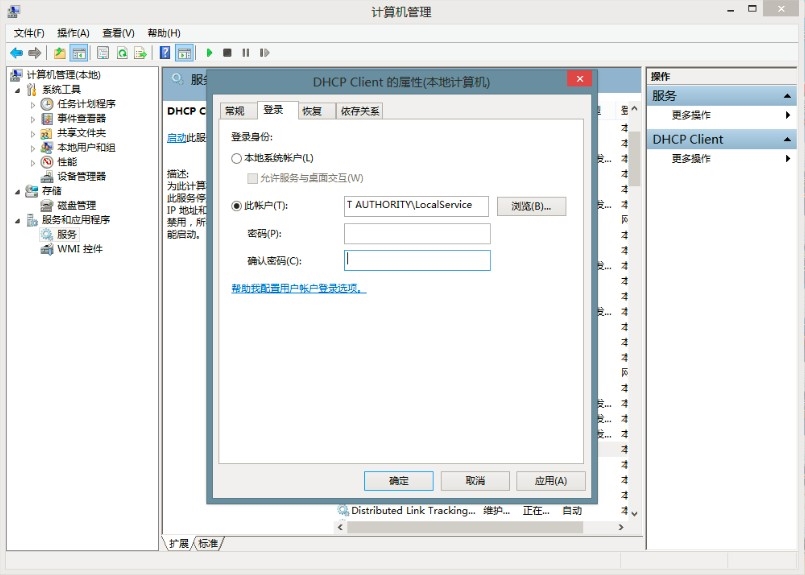The image size is (805, 575).
Task: Open 磁盘管理 in the tree
Action: pyautogui.click(x=76, y=205)
